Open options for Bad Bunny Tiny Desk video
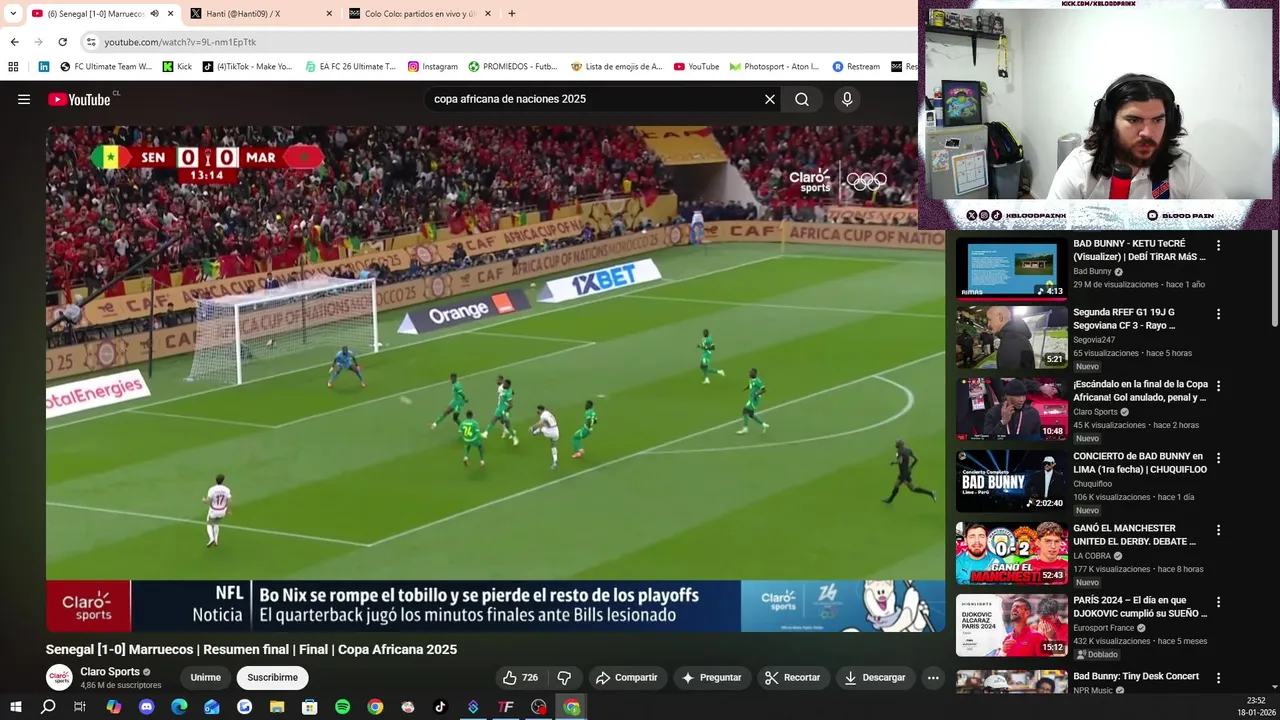 tap(1218, 677)
